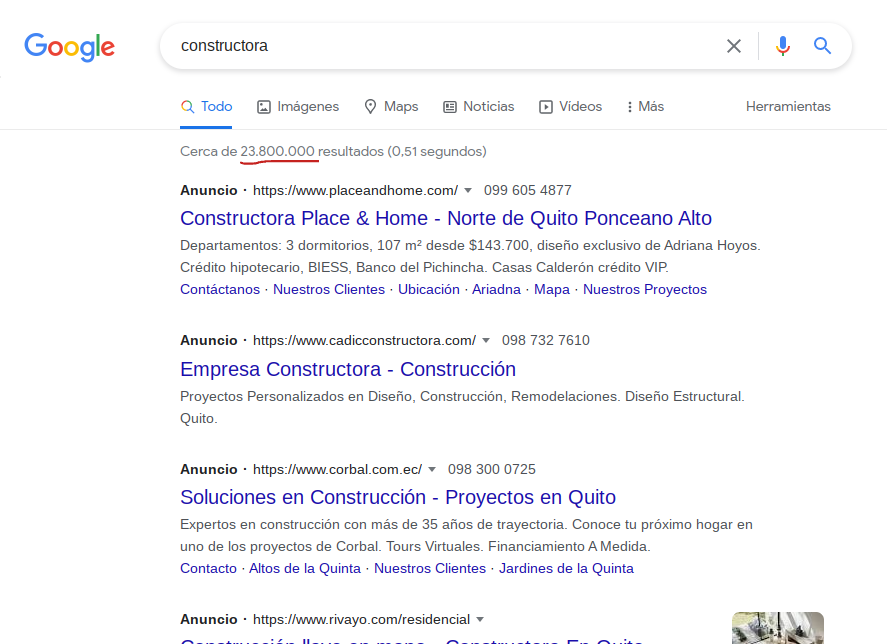Open the Noticias tab
This screenshot has width=887, height=644.
(479, 106)
